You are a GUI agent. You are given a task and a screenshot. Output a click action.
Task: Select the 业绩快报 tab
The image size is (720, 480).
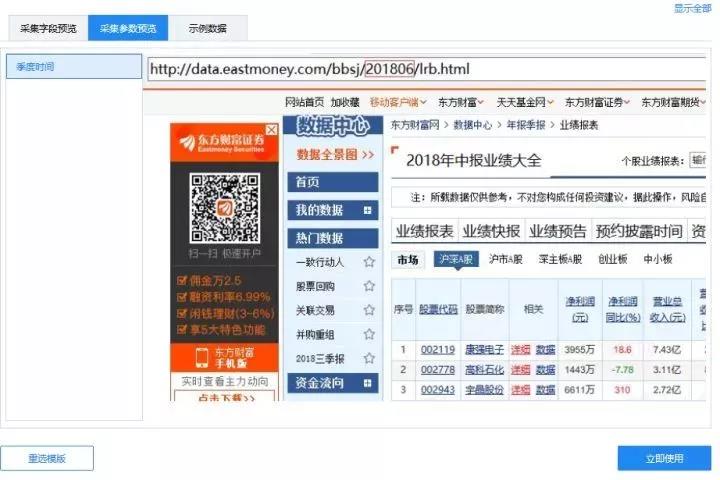coord(491,231)
